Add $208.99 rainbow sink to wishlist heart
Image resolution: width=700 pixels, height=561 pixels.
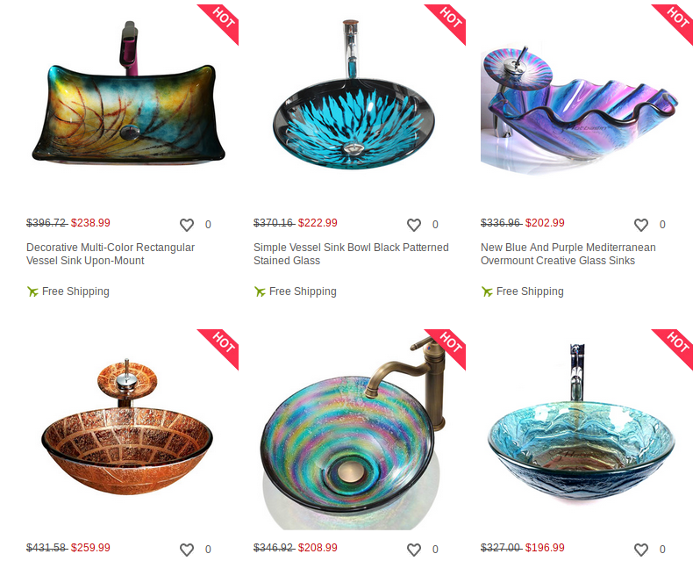[x=414, y=549]
